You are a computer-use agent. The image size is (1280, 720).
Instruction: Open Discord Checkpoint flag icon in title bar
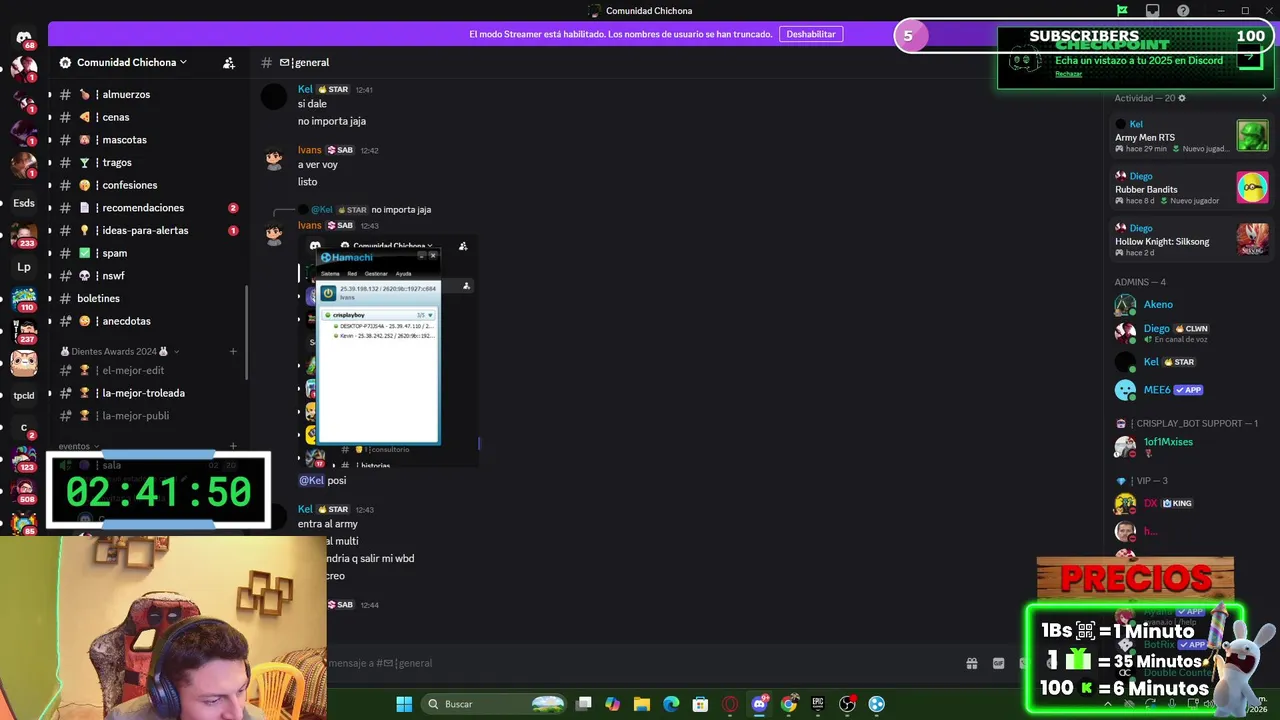pos(1122,11)
